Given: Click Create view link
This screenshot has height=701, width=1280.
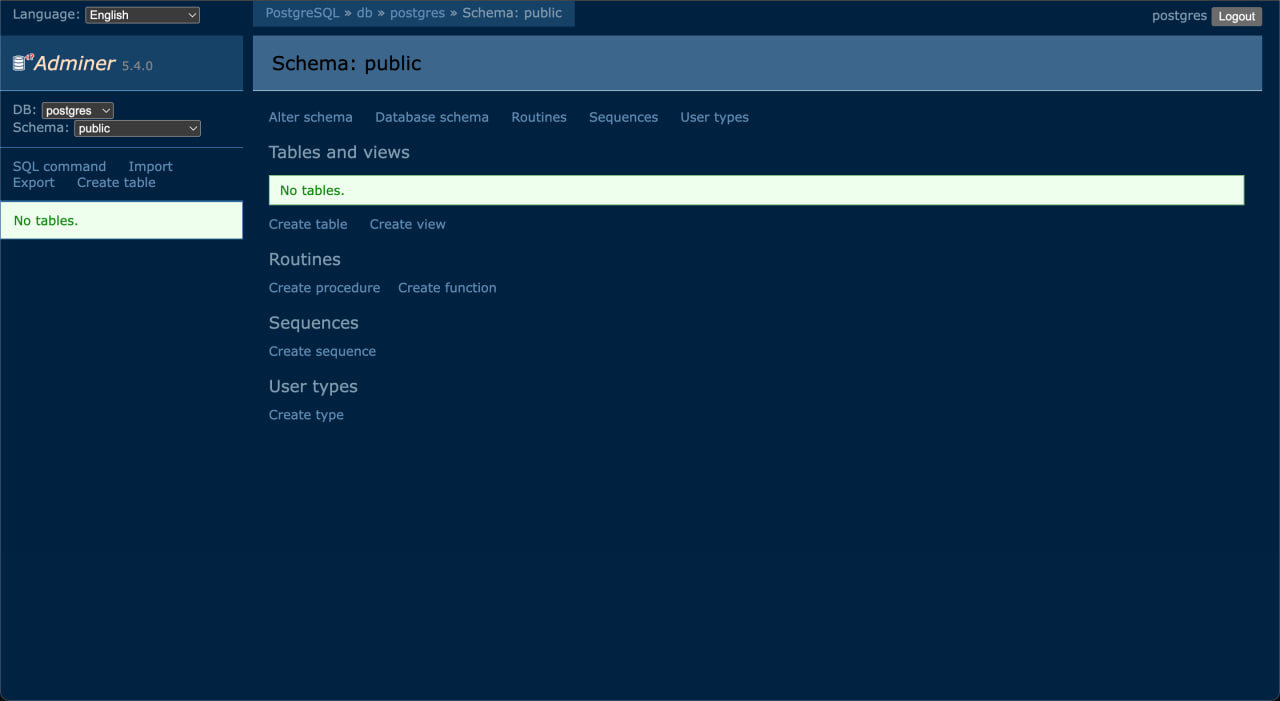Looking at the screenshot, I should [x=407, y=224].
